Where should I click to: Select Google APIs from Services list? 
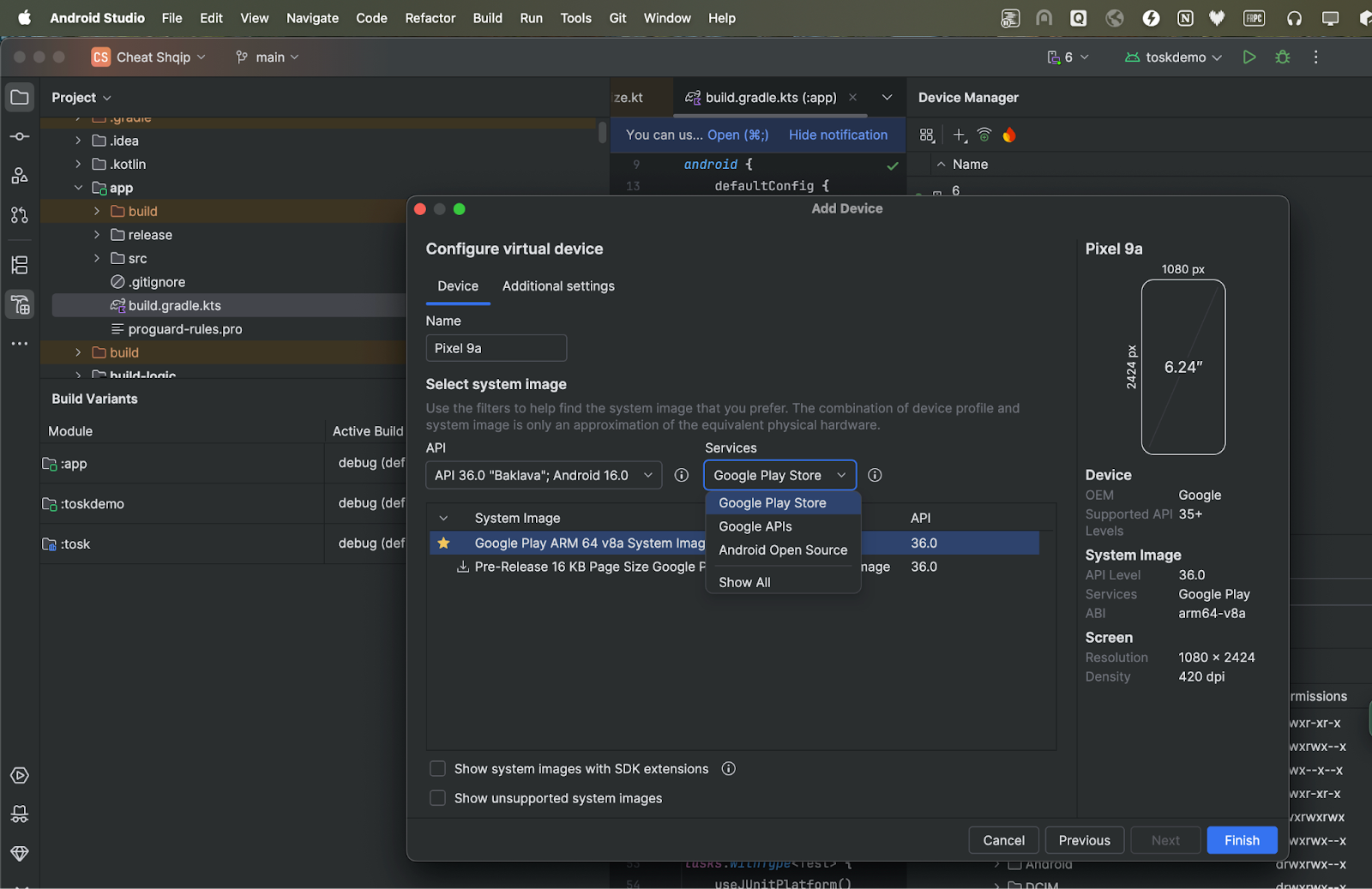(755, 526)
